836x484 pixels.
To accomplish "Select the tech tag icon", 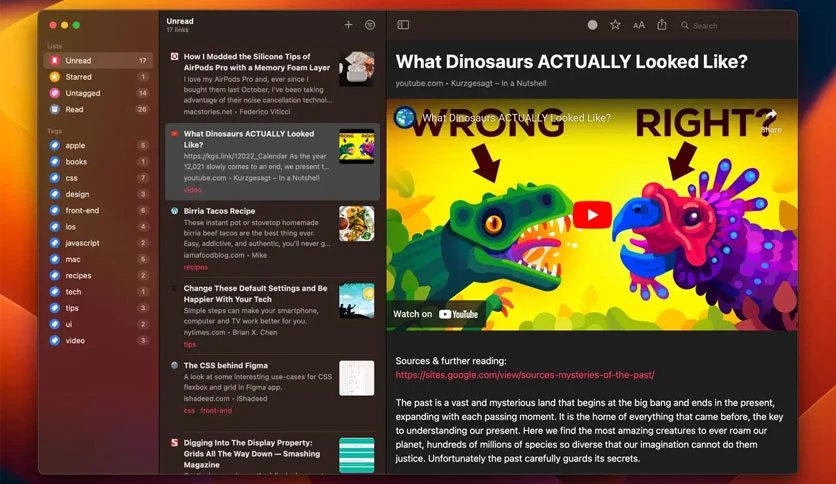I will click(54, 292).
